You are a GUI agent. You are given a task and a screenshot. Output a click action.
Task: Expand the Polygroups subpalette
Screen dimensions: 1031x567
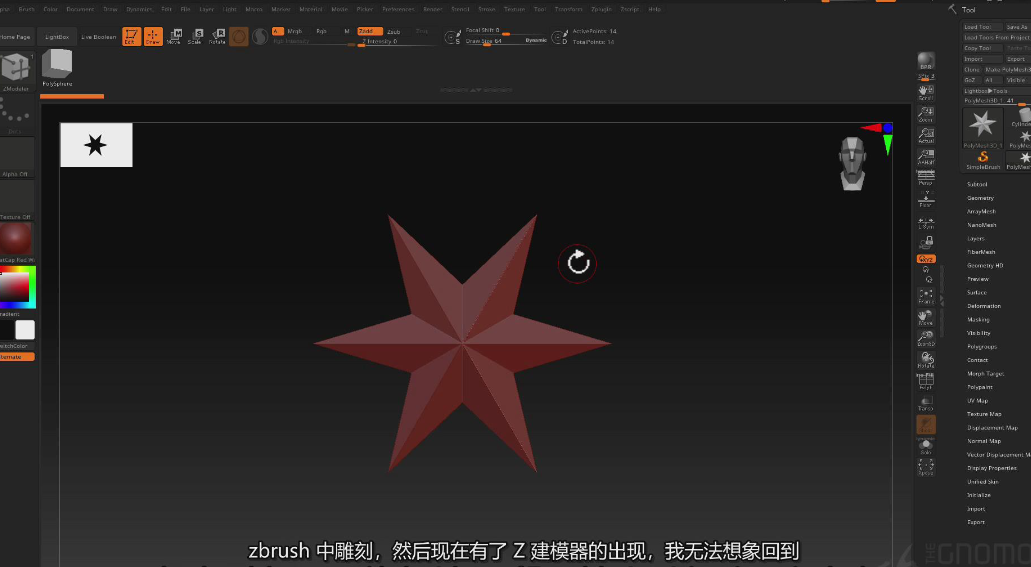982,347
